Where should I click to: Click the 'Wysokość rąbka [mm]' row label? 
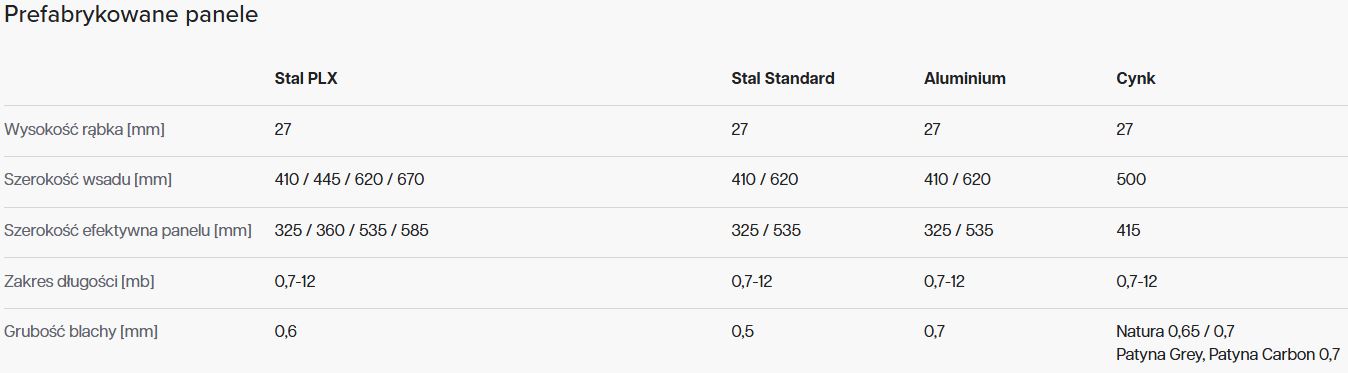tap(85, 129)
